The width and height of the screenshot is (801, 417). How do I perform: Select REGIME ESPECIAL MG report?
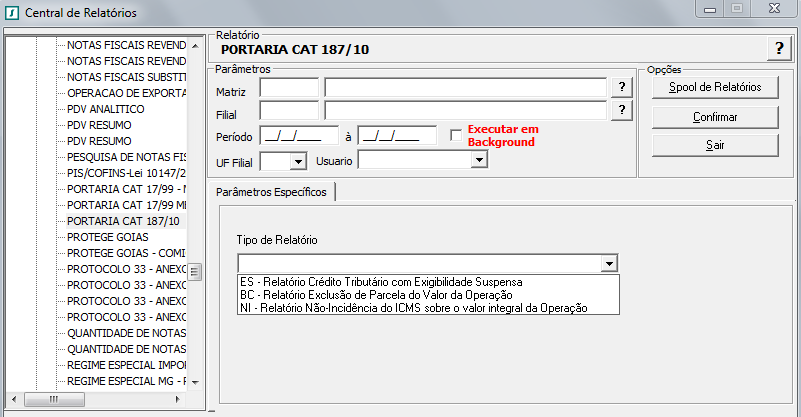click(126, 381)
